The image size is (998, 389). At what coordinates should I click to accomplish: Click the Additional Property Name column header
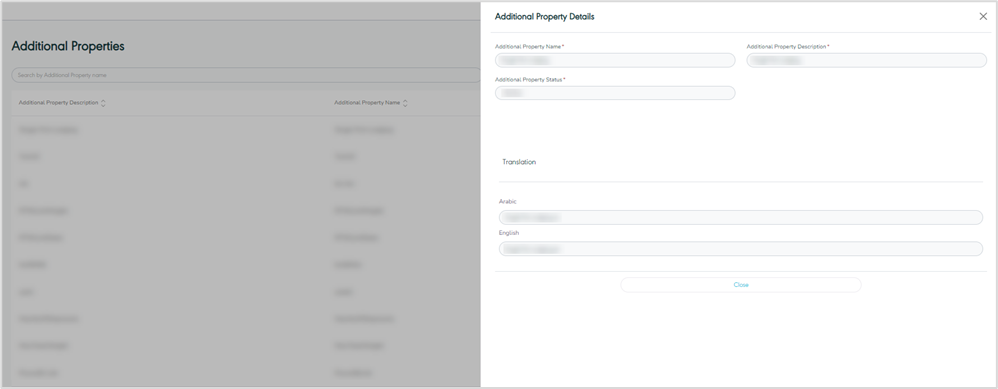367,103
